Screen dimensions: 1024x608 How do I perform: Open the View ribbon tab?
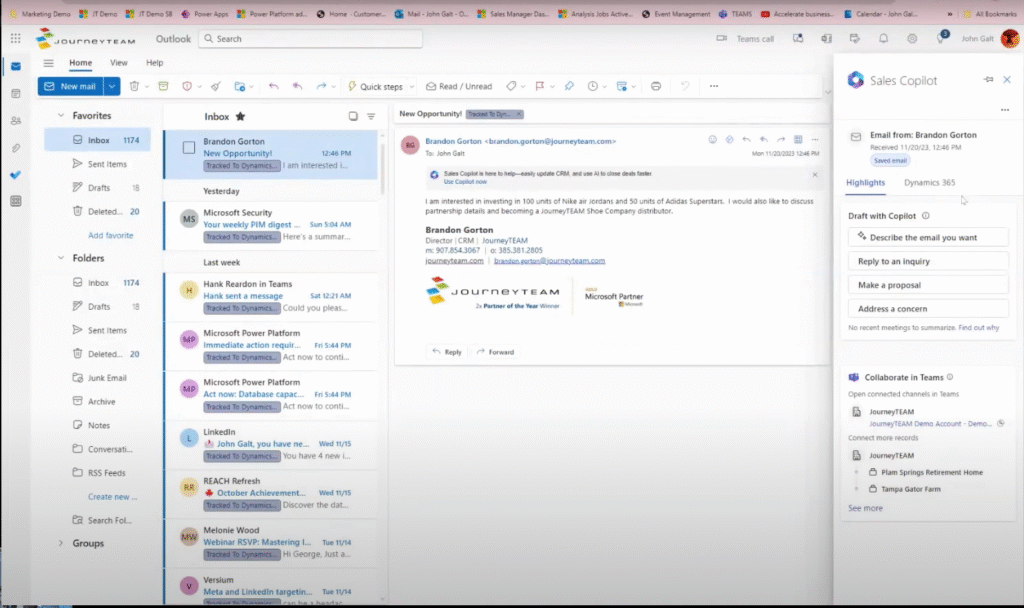click(x=119, y=63)
